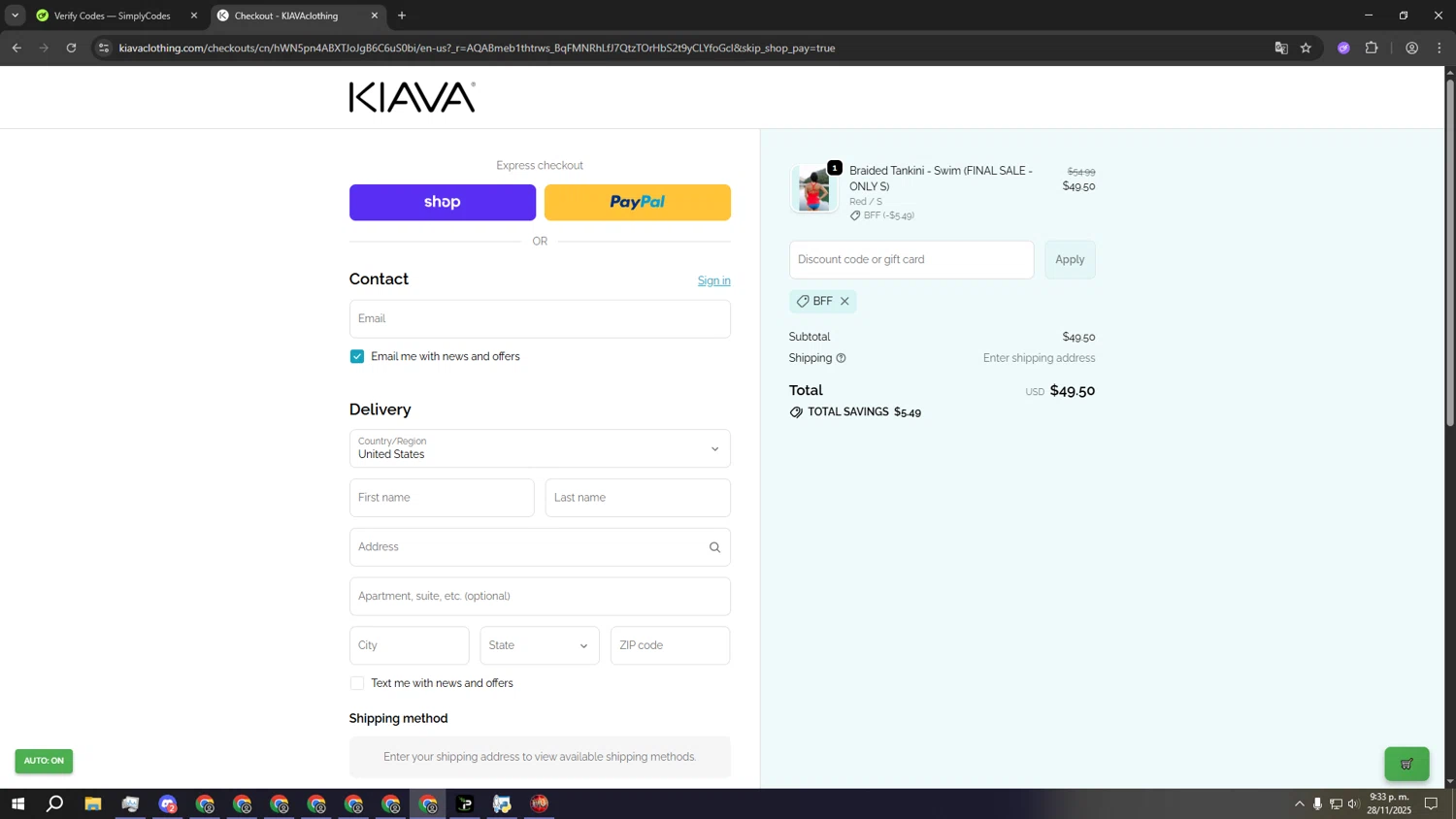Remove the BFF discount code

tap(844, 302)
